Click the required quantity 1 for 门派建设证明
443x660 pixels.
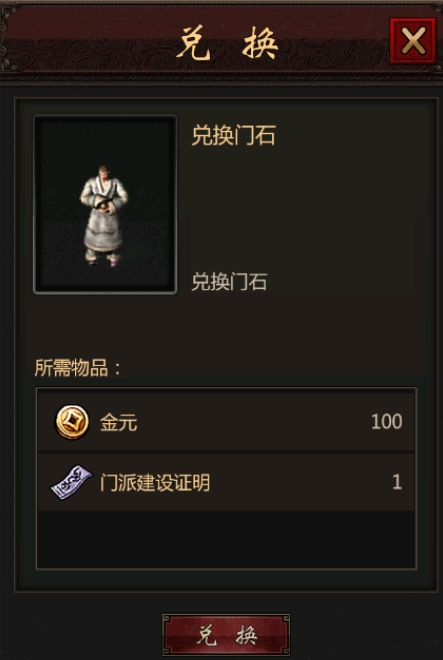(397, 482)
